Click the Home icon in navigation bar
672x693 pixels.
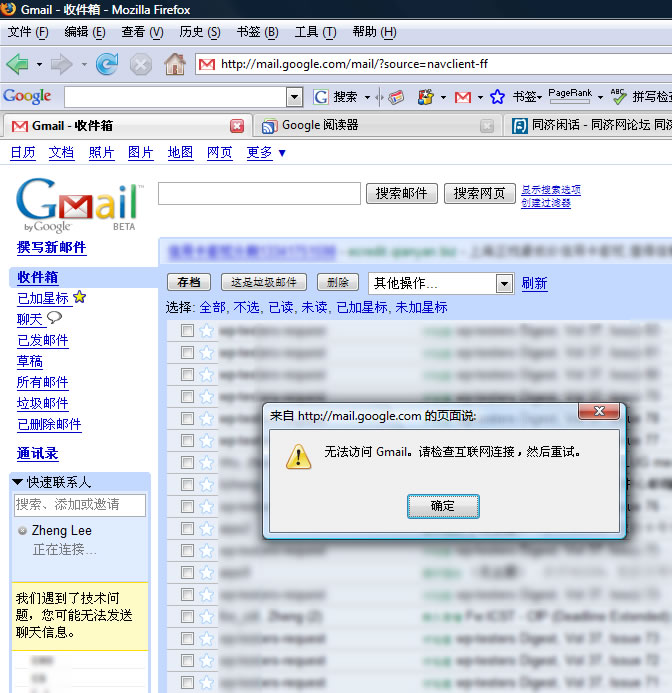pyautogui.click(x=174, y=64)
